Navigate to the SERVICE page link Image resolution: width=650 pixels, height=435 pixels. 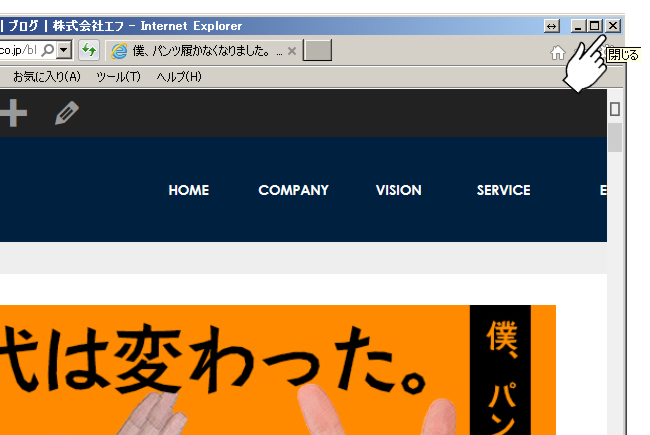[503, 190]
